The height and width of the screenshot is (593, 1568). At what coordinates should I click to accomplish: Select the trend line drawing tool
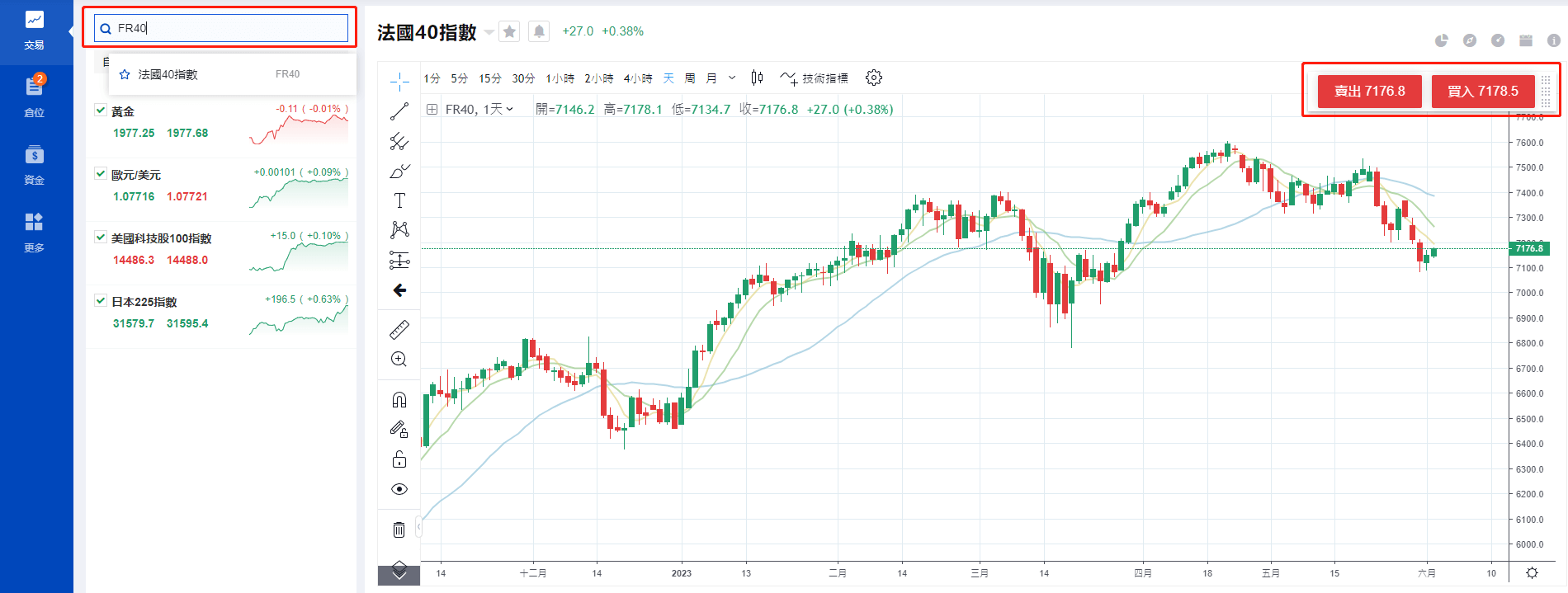coord(399,111)
